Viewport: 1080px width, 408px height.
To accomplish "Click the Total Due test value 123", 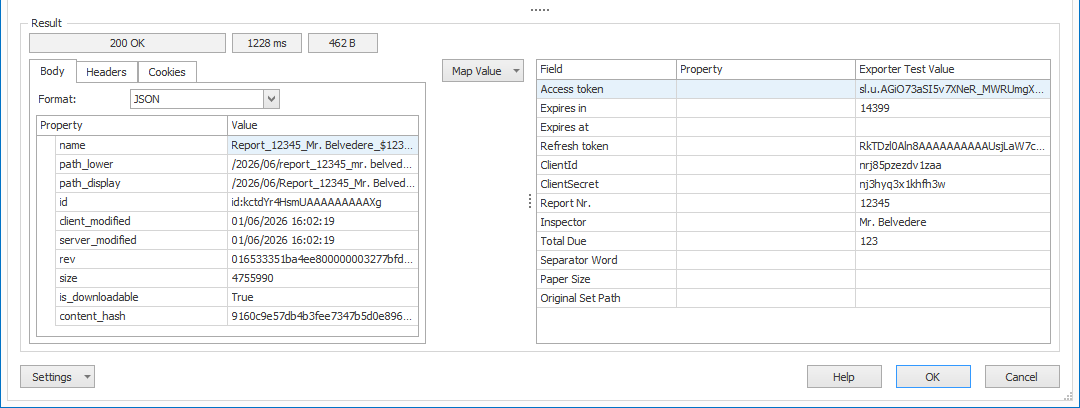I will (869, 241).
